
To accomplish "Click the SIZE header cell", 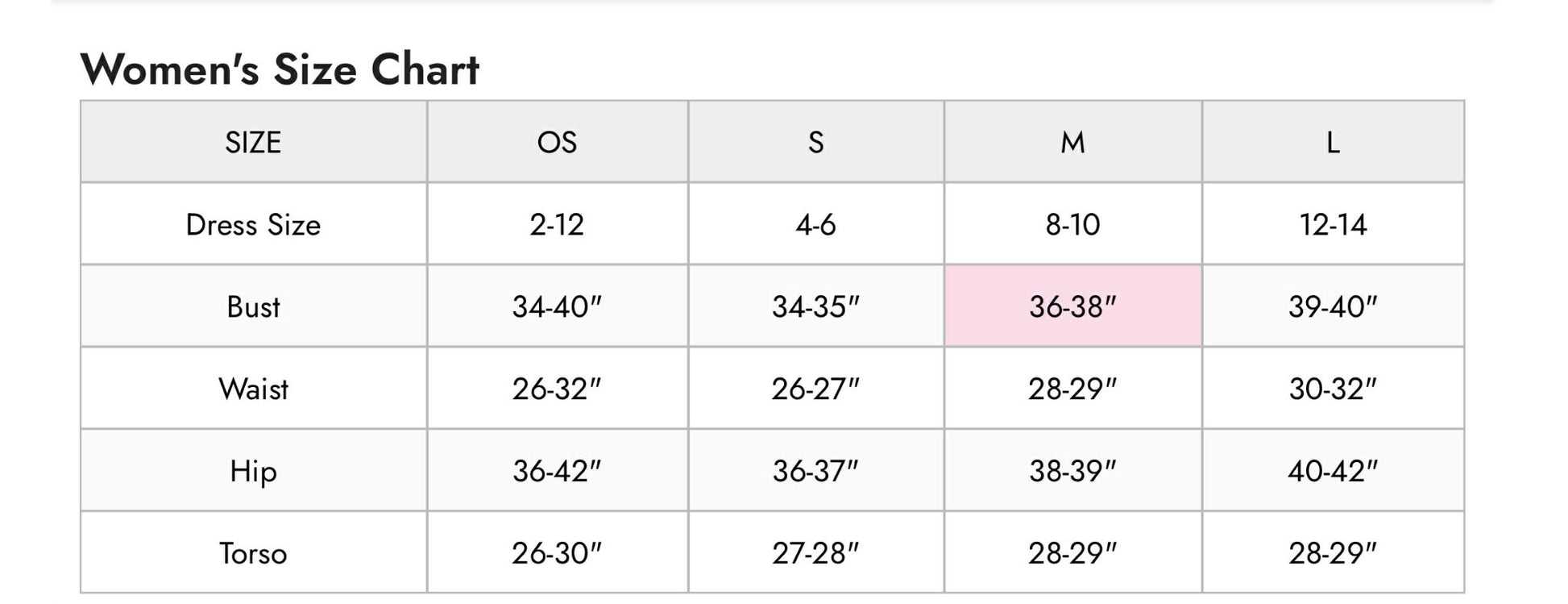I will click(x=253, y=143).
